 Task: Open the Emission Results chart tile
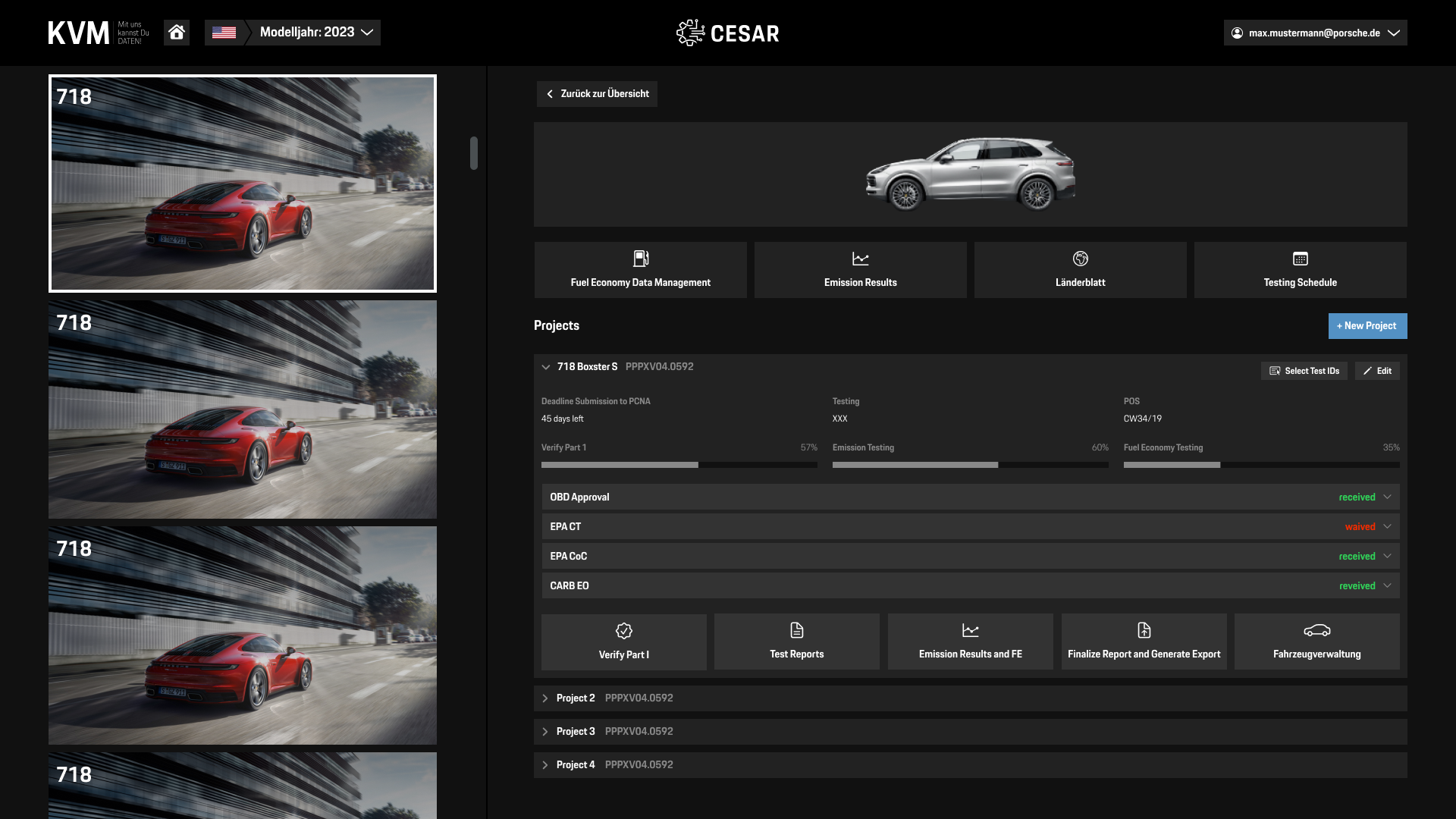point(860,270)
